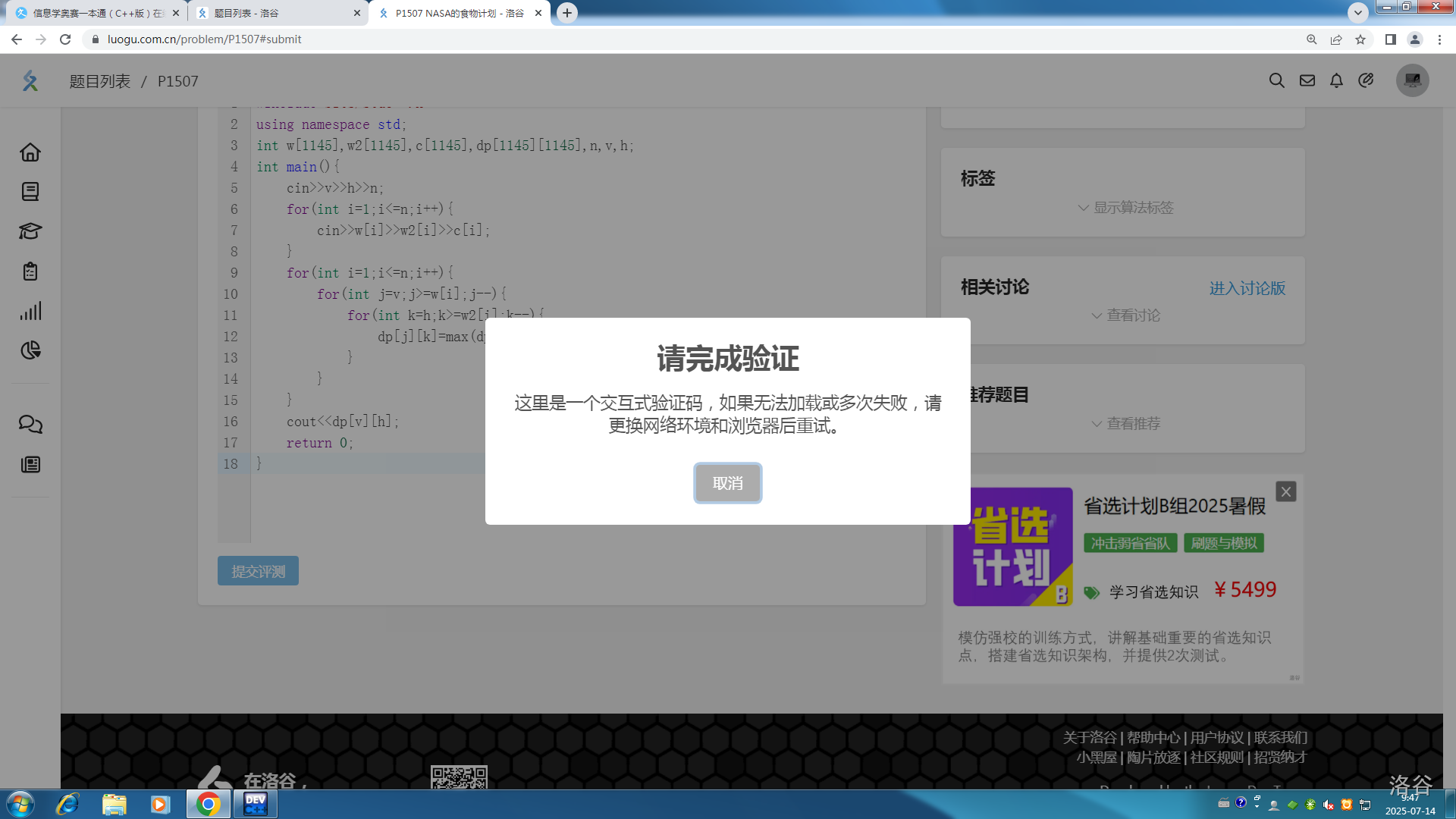The height and width of the screenshot is (819, 1456).
Task: Click the browser address bar URL
Action: (205, 39)
